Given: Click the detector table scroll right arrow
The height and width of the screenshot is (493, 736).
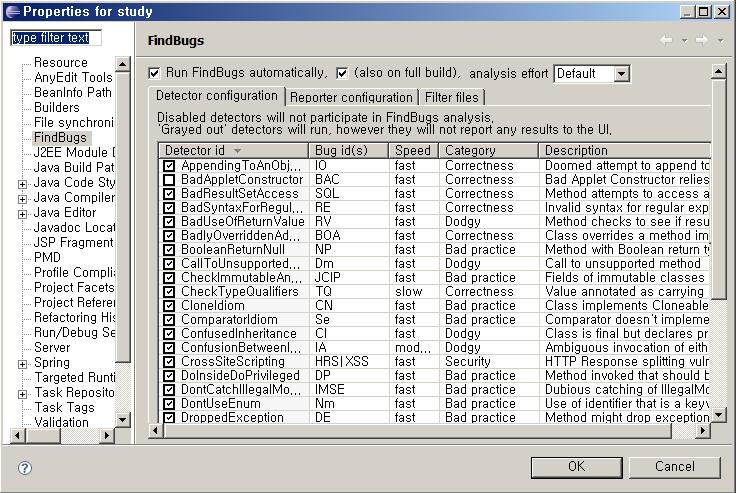Looking at the screenshot, I should (x=702, y=431).
